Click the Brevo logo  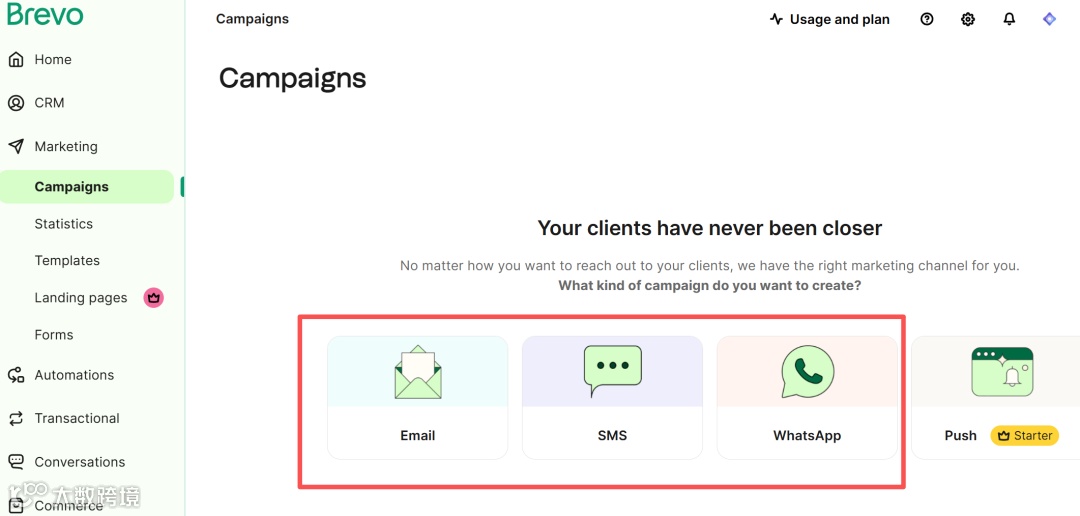pos(45,14)
